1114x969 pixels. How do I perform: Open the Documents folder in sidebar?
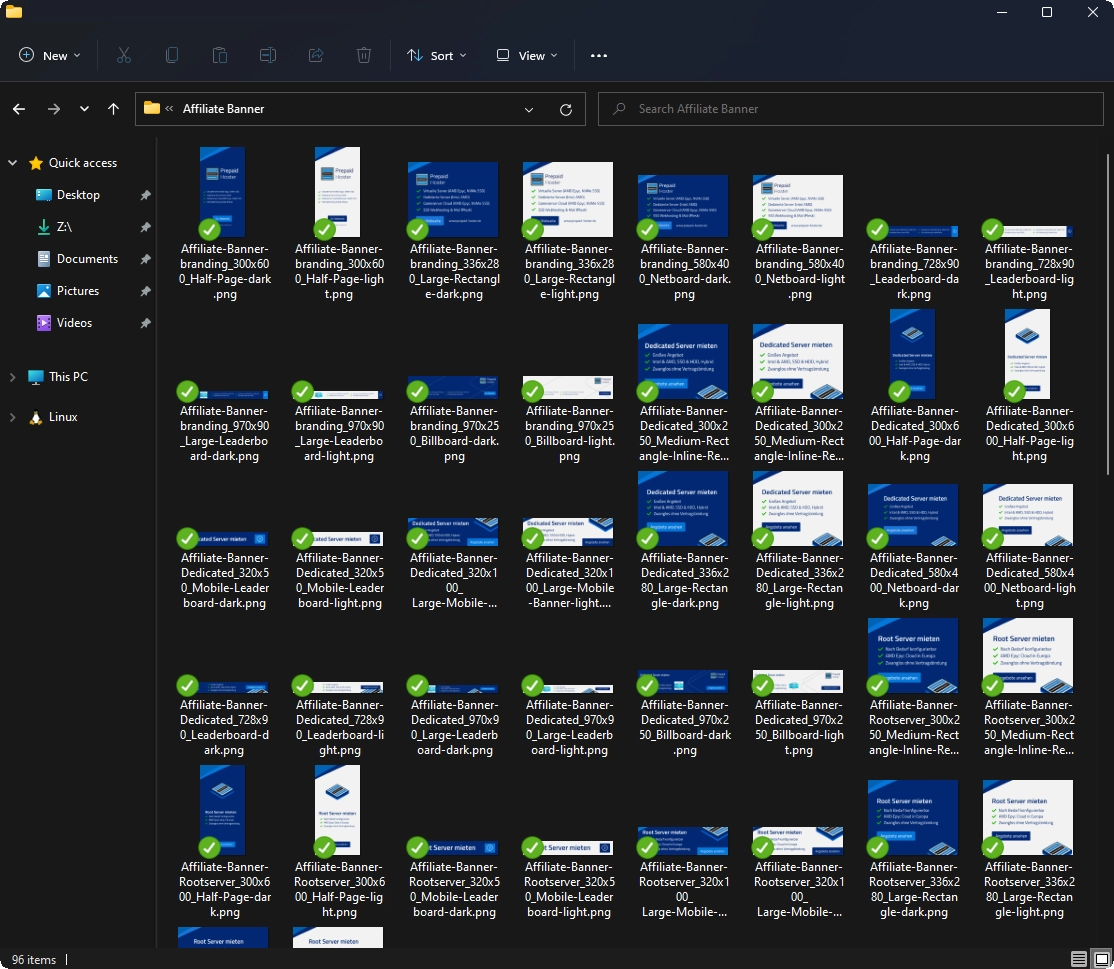pos(87,259)
